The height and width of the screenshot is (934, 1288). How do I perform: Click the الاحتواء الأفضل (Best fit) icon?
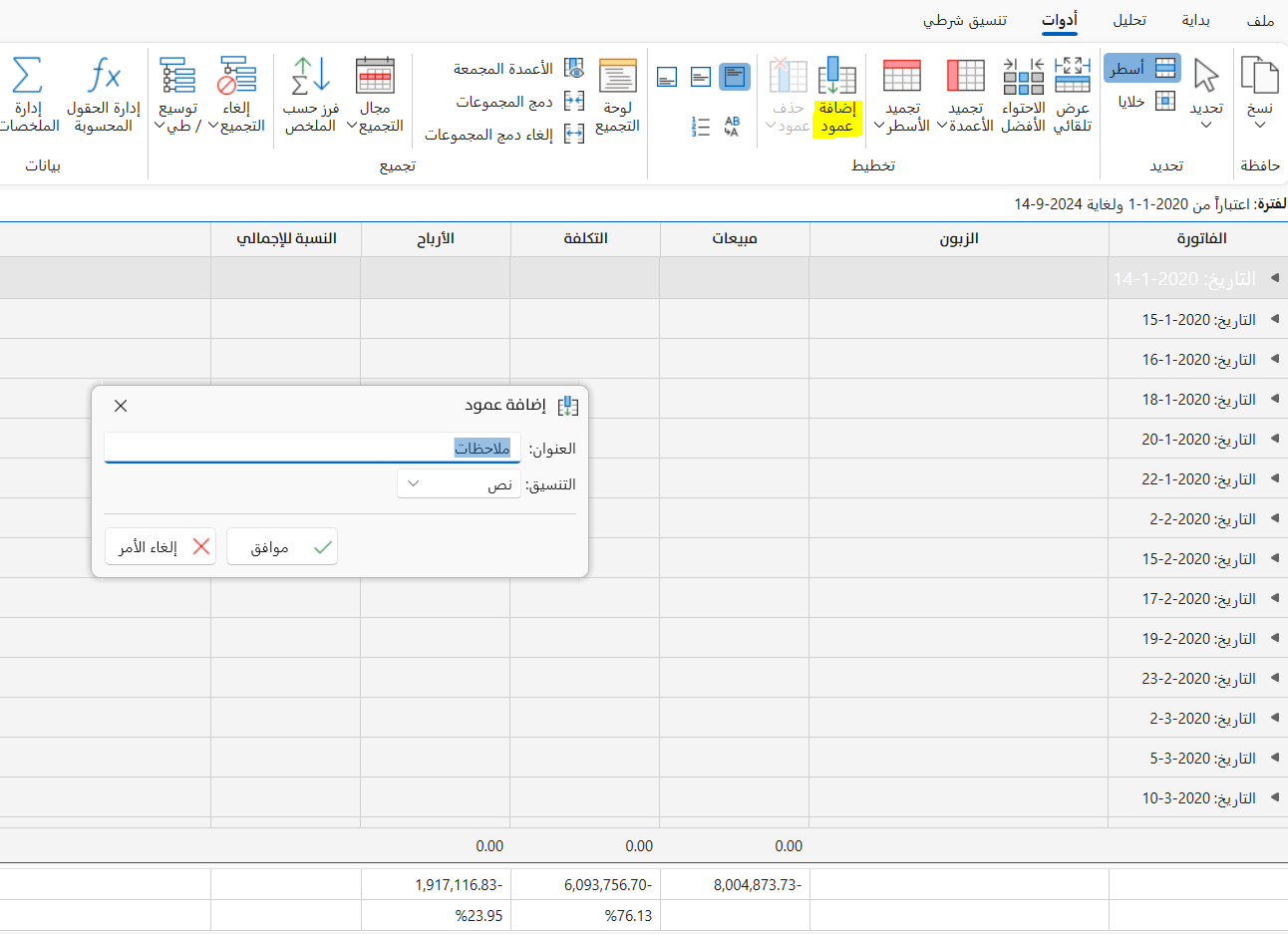pos(1023,78)
